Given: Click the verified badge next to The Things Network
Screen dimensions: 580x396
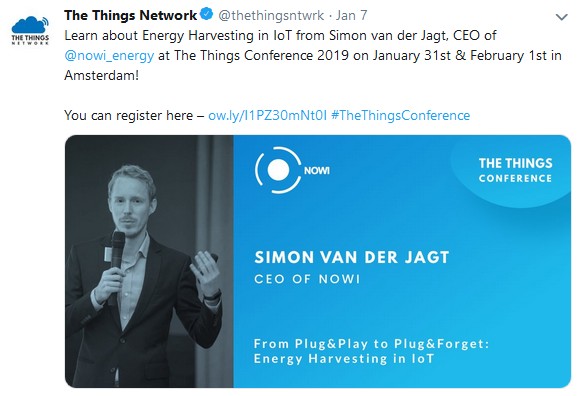Looking at the screenshot, I should [206, 14].
